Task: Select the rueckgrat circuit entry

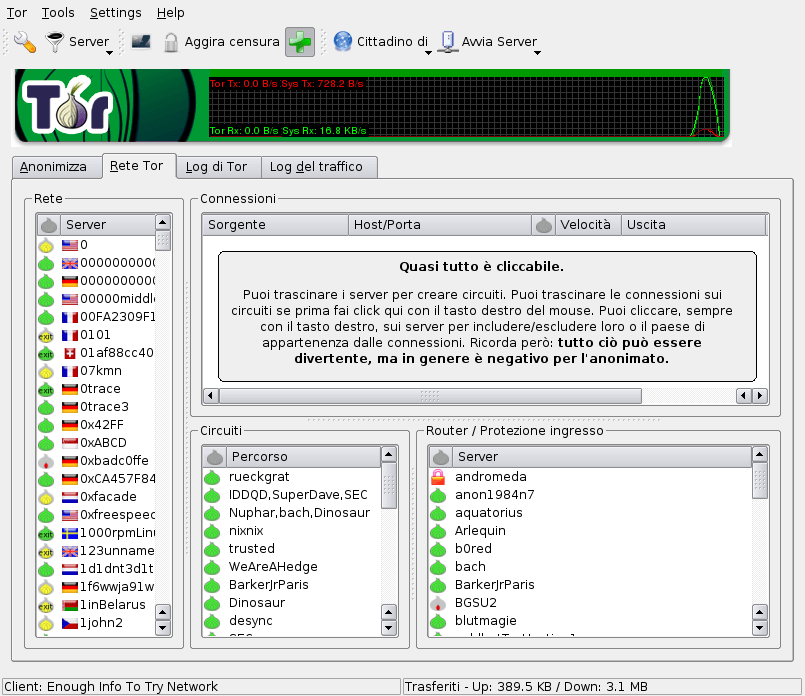Action: 258,477
